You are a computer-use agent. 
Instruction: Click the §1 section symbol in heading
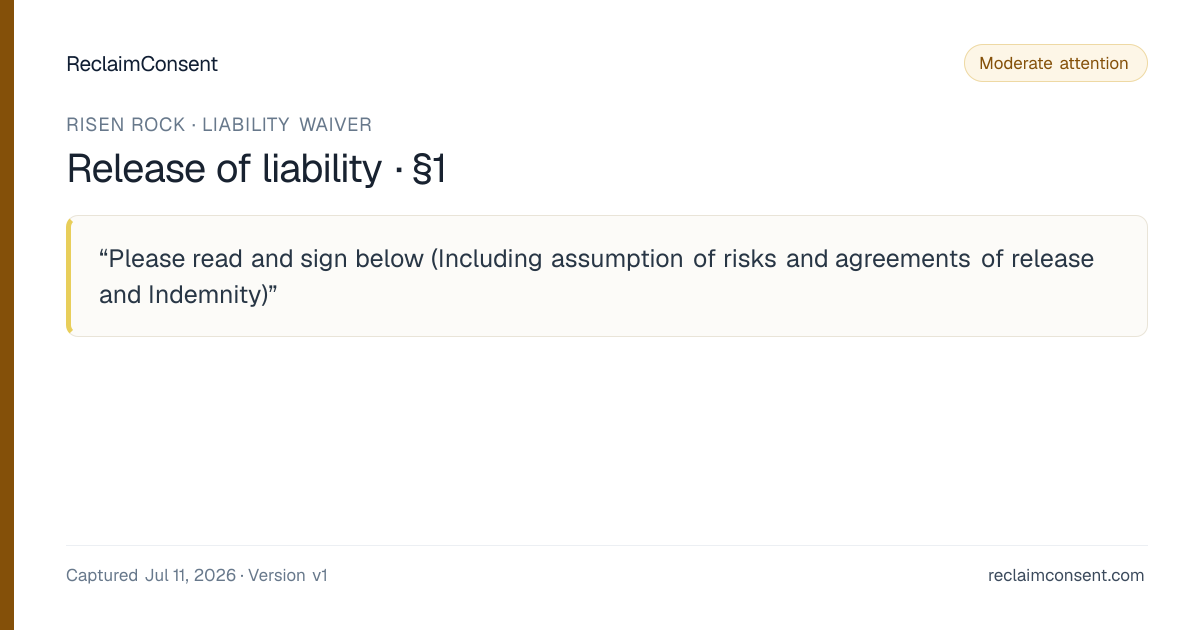(428, 168)
